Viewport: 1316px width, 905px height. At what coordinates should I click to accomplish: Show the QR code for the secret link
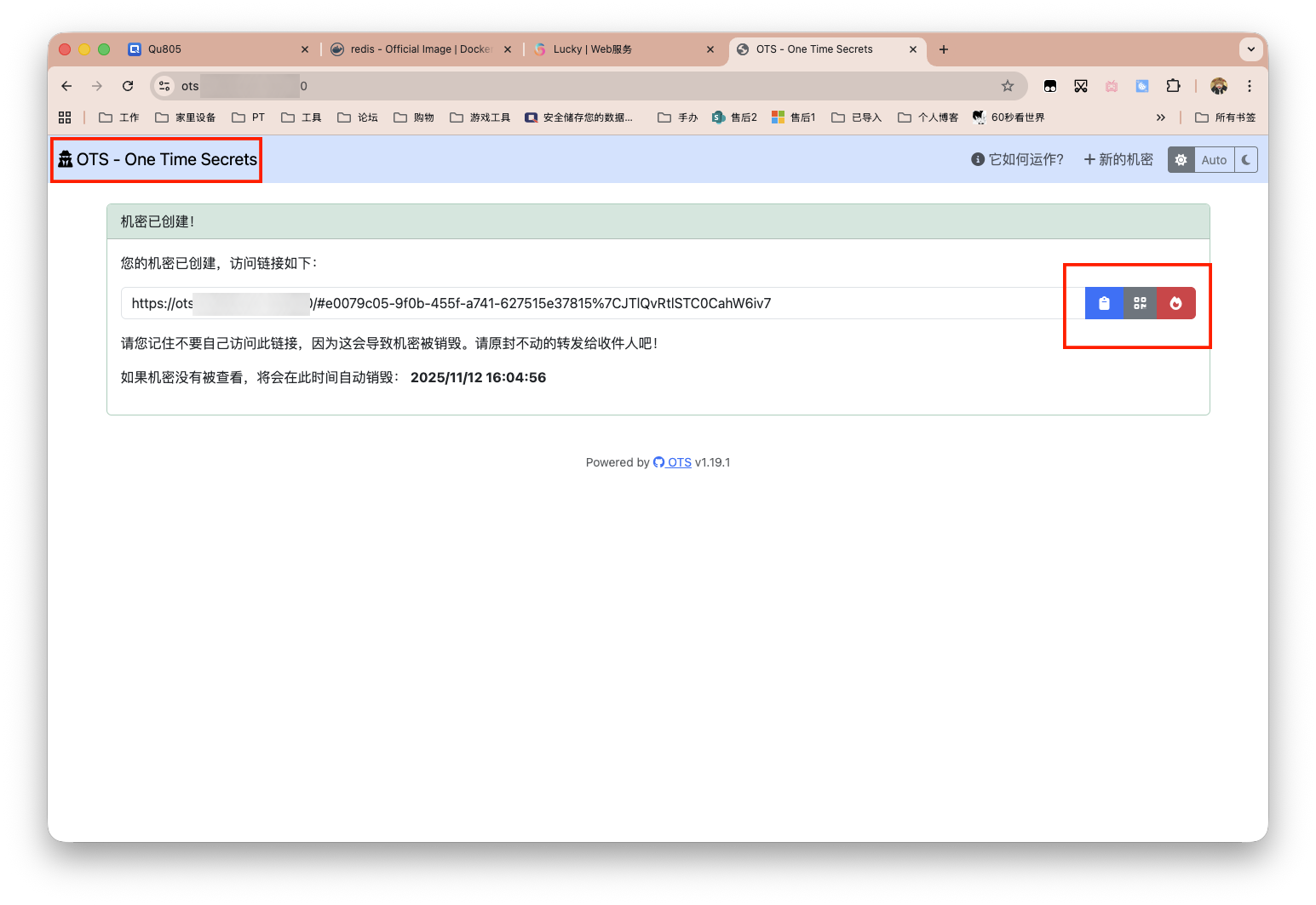pos(1140,302)
